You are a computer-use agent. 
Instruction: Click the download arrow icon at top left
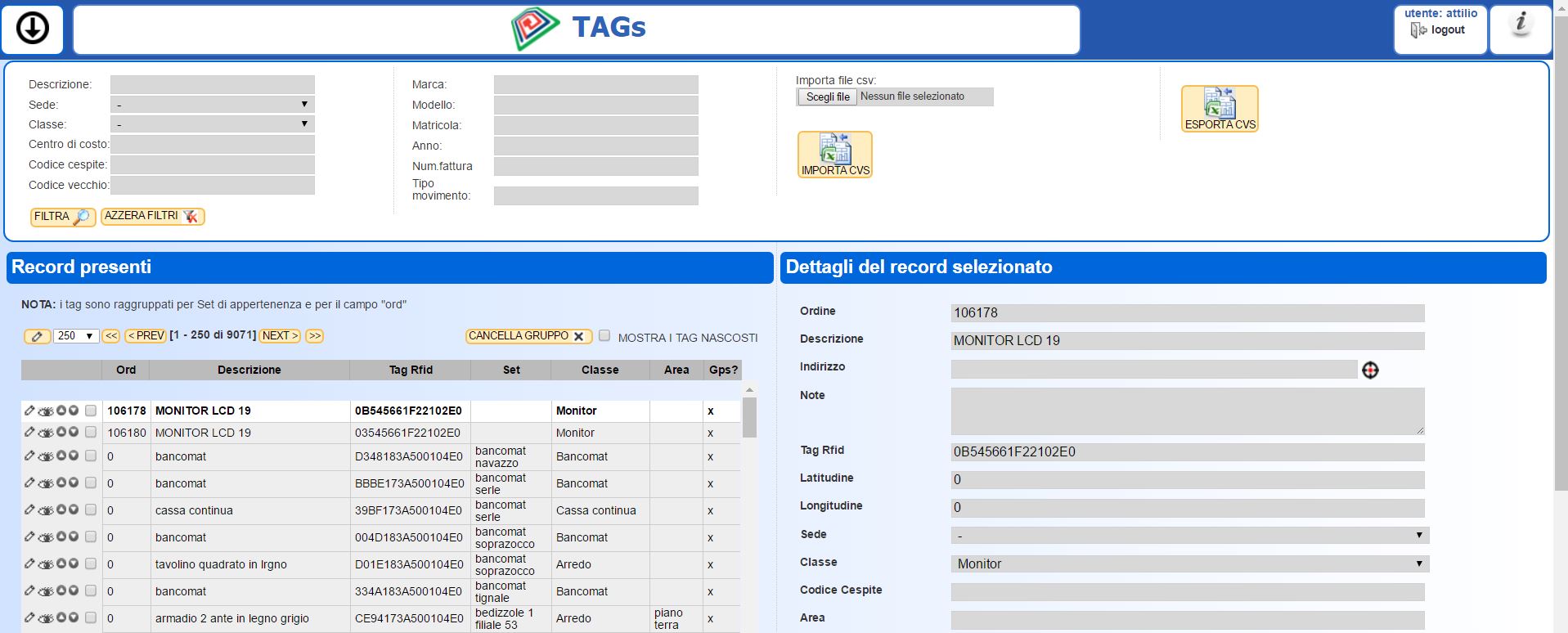click(x=33, y=29)
